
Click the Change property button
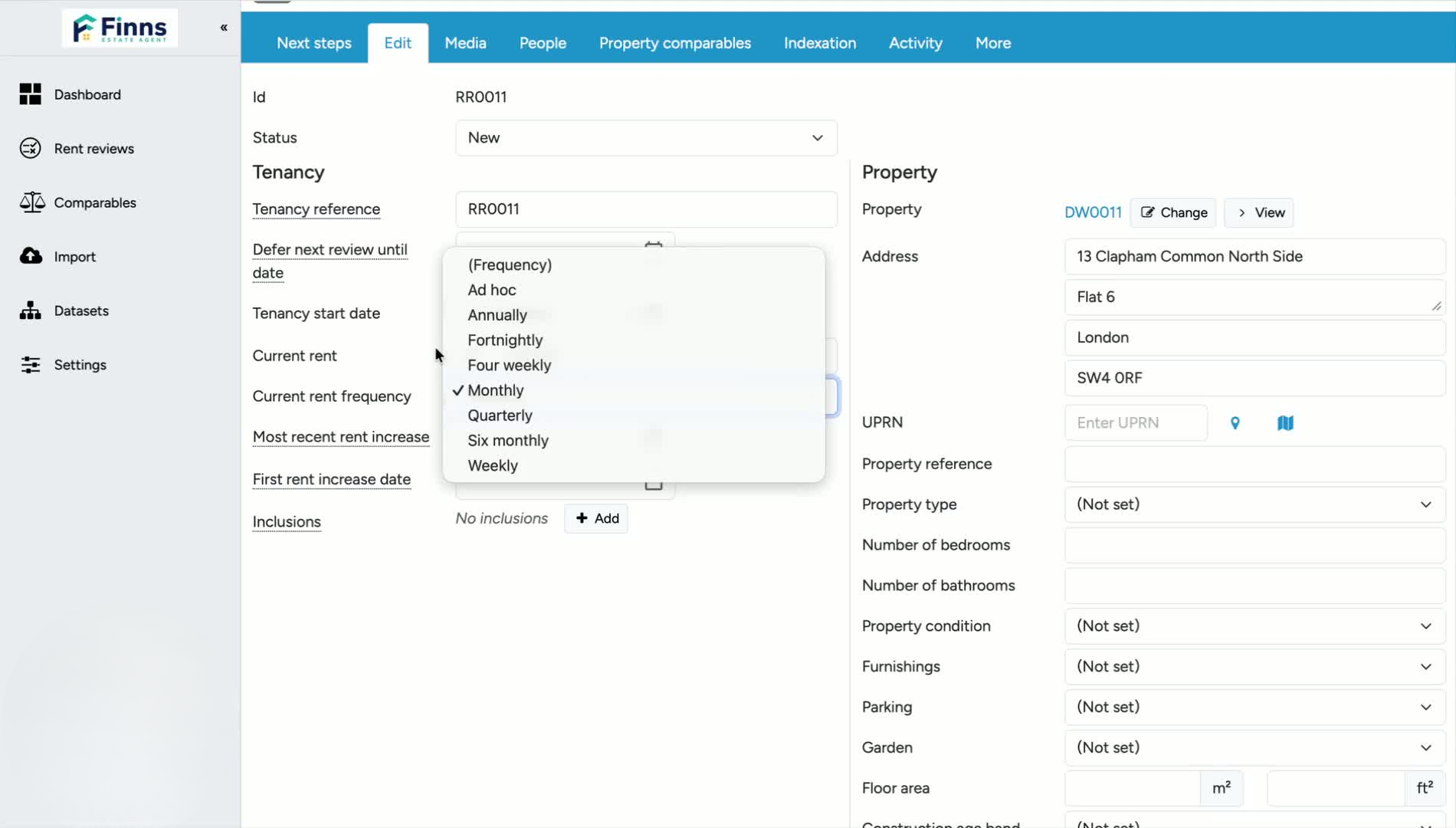1173,212
